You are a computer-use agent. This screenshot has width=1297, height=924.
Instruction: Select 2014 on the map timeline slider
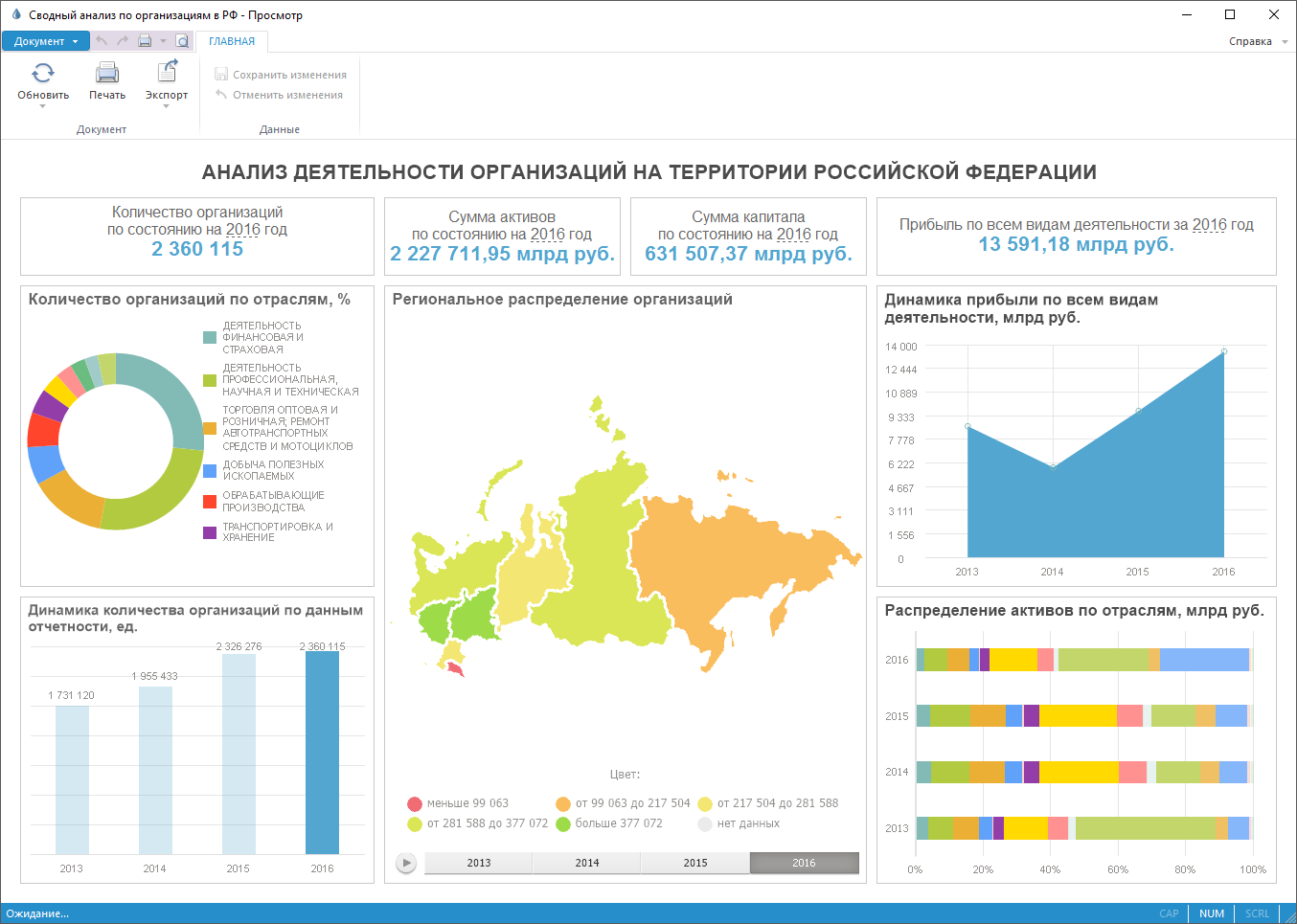(587, 863)
